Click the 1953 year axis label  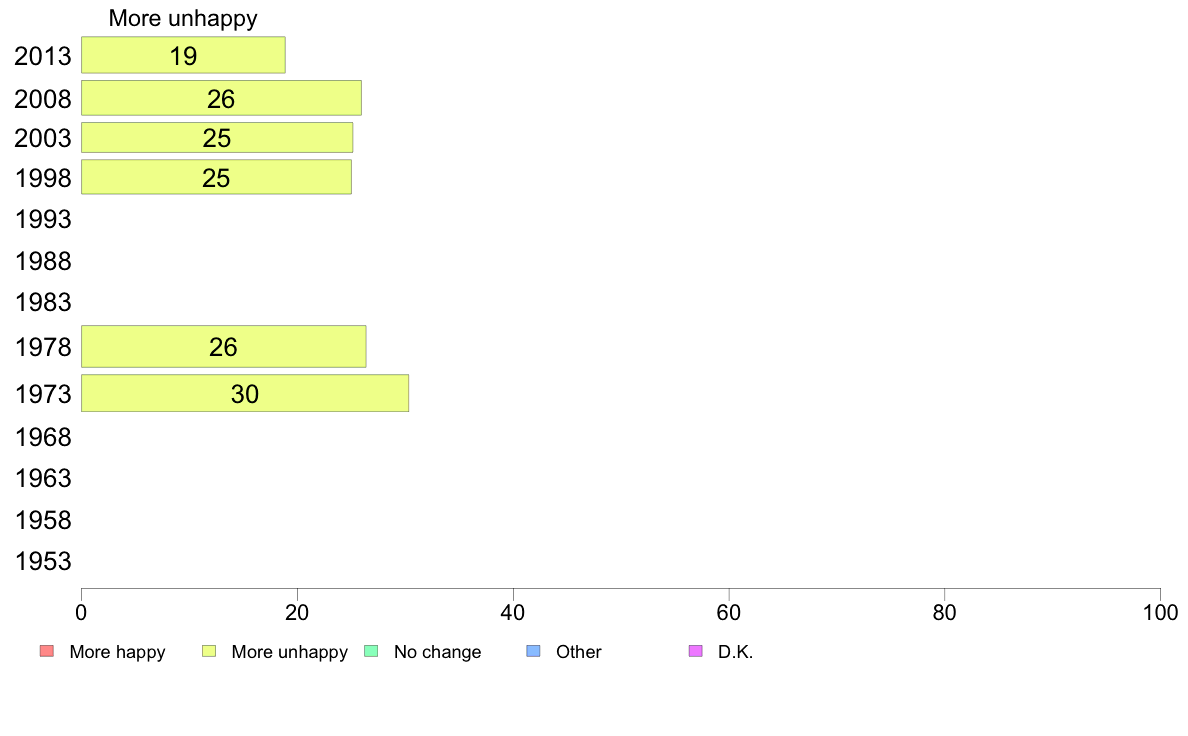pyautogui.click(x=43, y=561)
